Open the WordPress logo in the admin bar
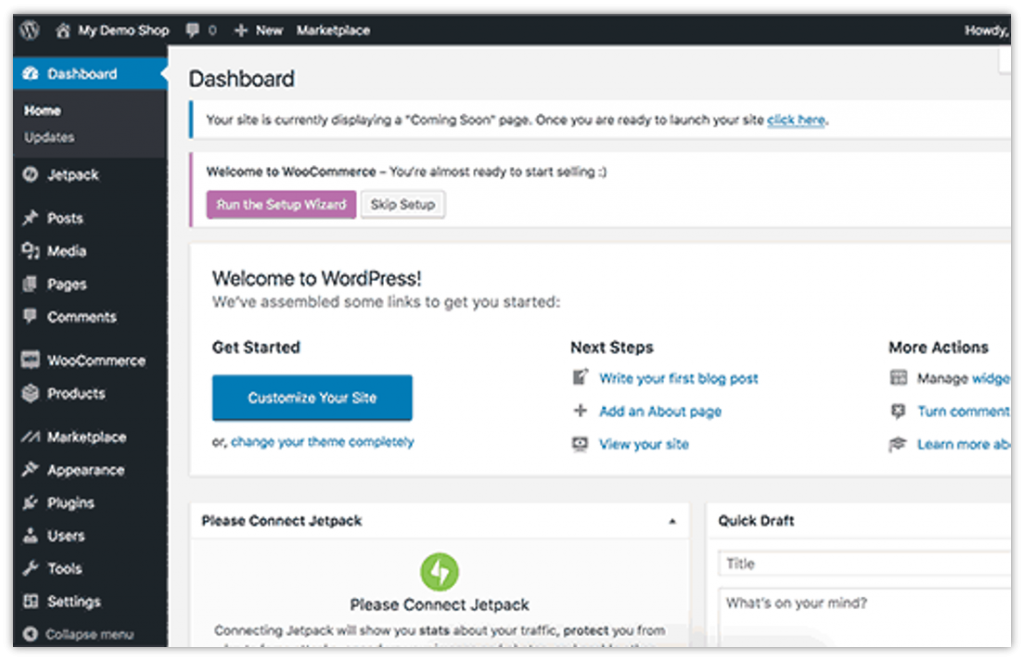Image resolution: width=1024 pixels, height=660 pixels. coord(28,29)
